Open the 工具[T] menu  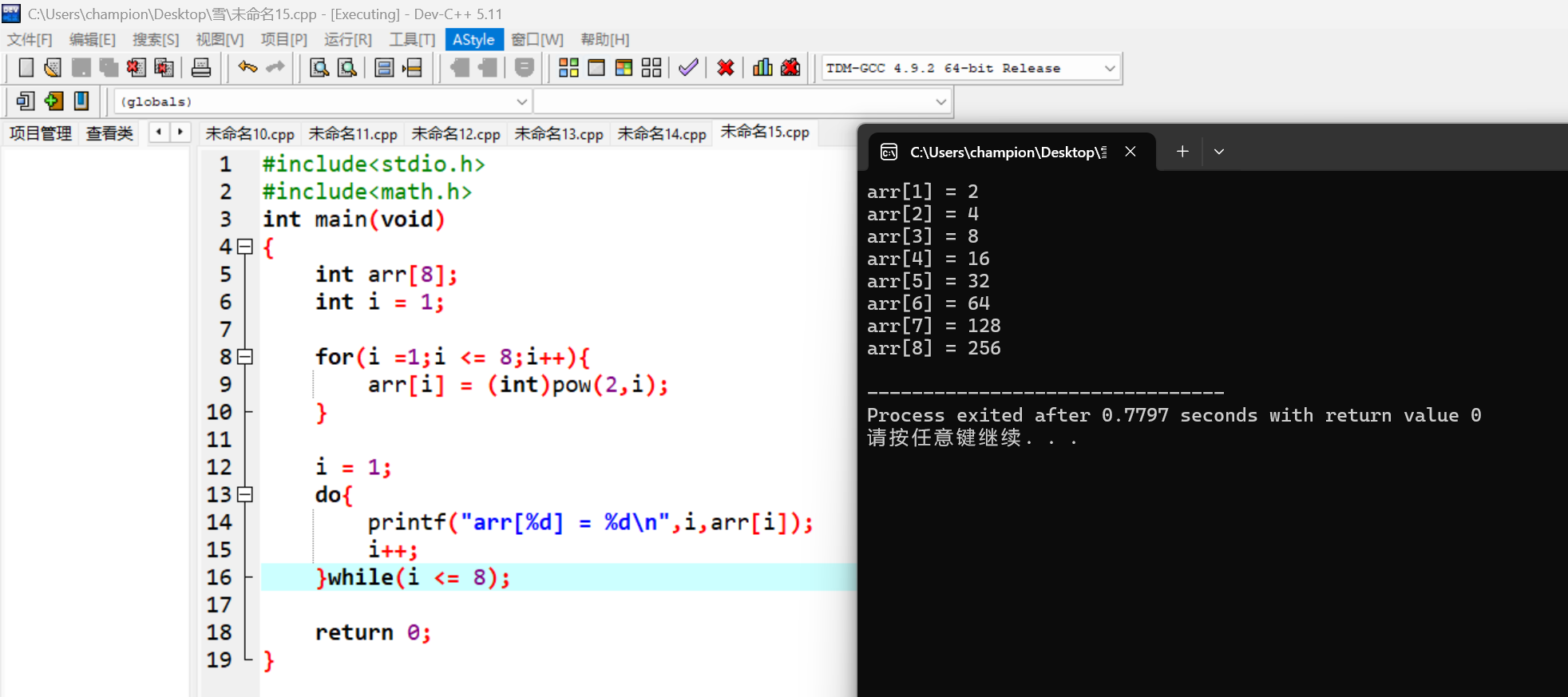(412, 40)
